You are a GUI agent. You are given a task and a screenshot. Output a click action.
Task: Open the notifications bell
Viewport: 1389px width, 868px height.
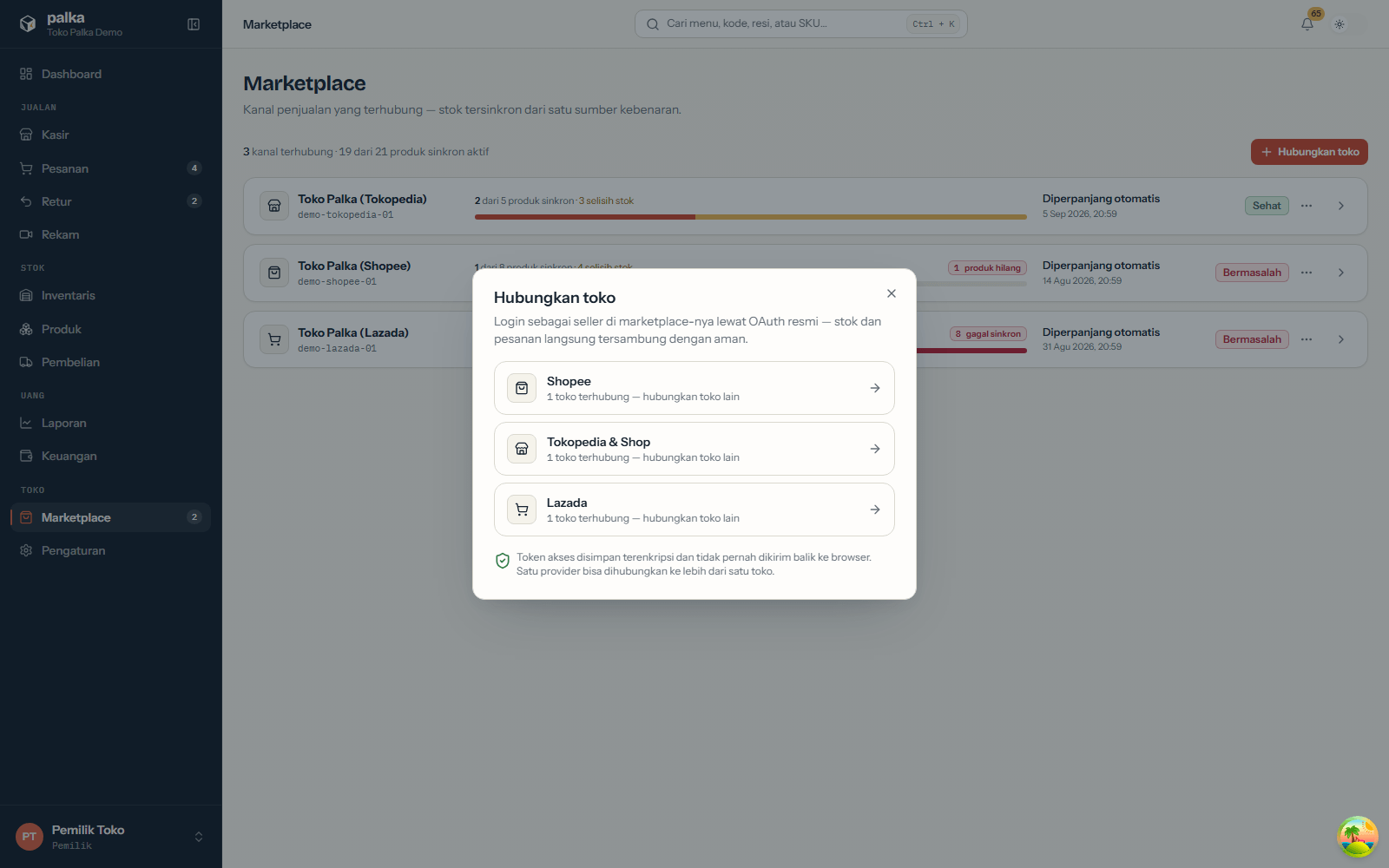(x=1307, y=24)
